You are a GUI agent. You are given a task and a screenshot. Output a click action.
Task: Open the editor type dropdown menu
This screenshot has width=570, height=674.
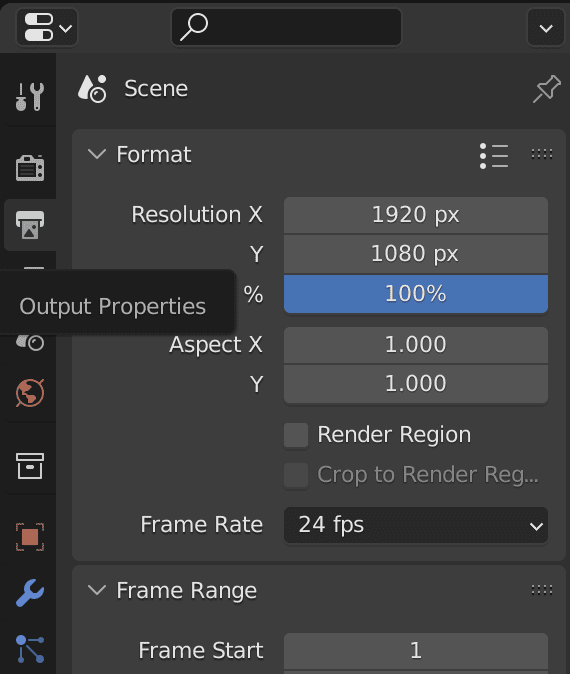(x=47, y=28)
